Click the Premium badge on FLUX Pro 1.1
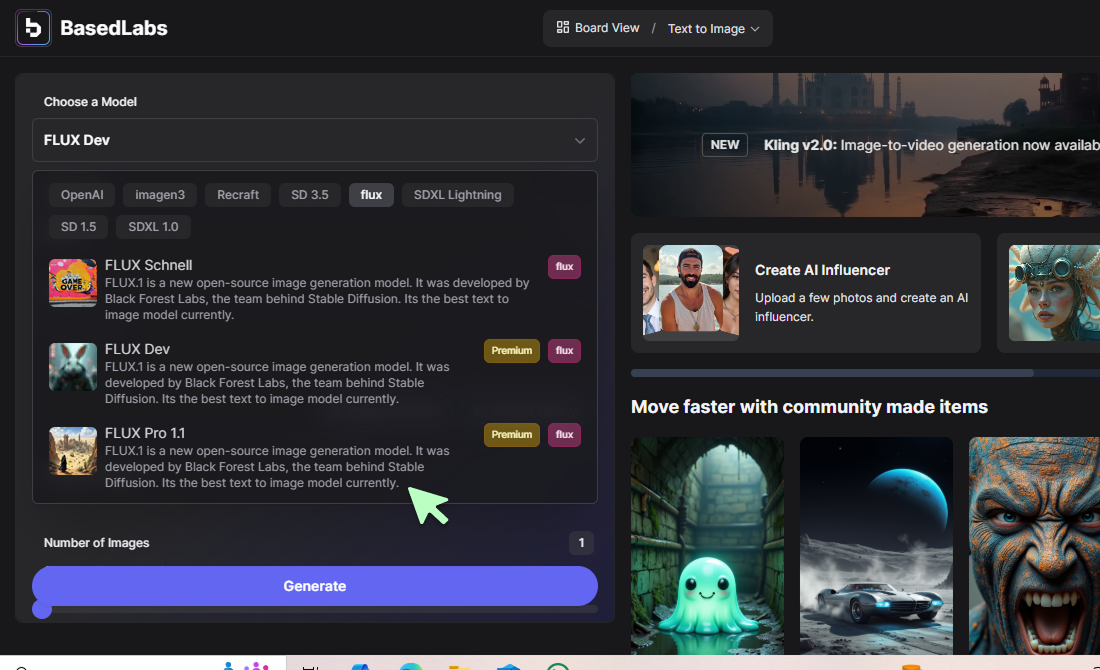 point(511,435)
